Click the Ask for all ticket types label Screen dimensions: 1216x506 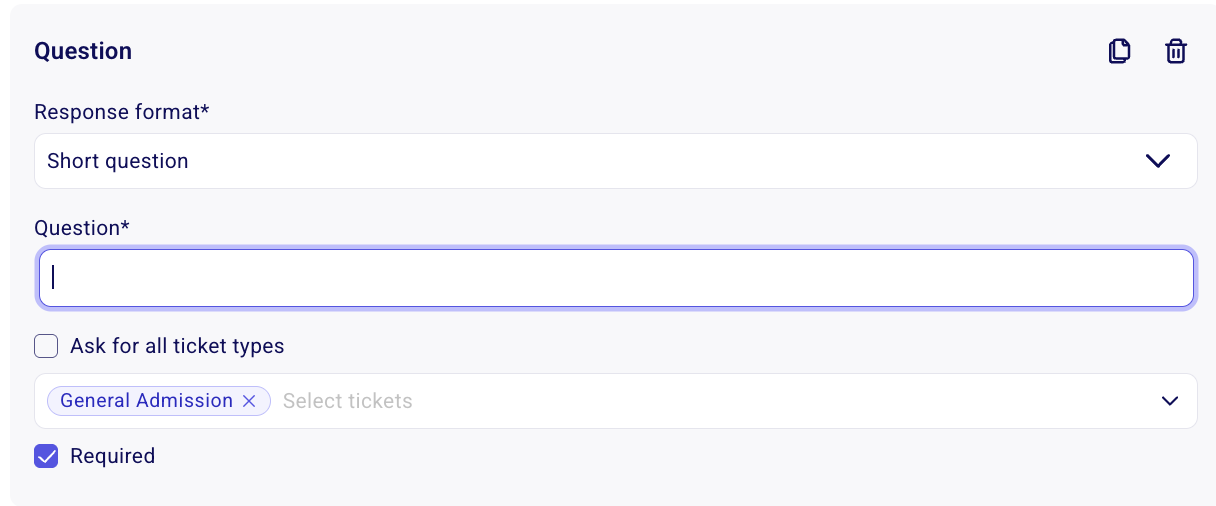click(177, 346)
